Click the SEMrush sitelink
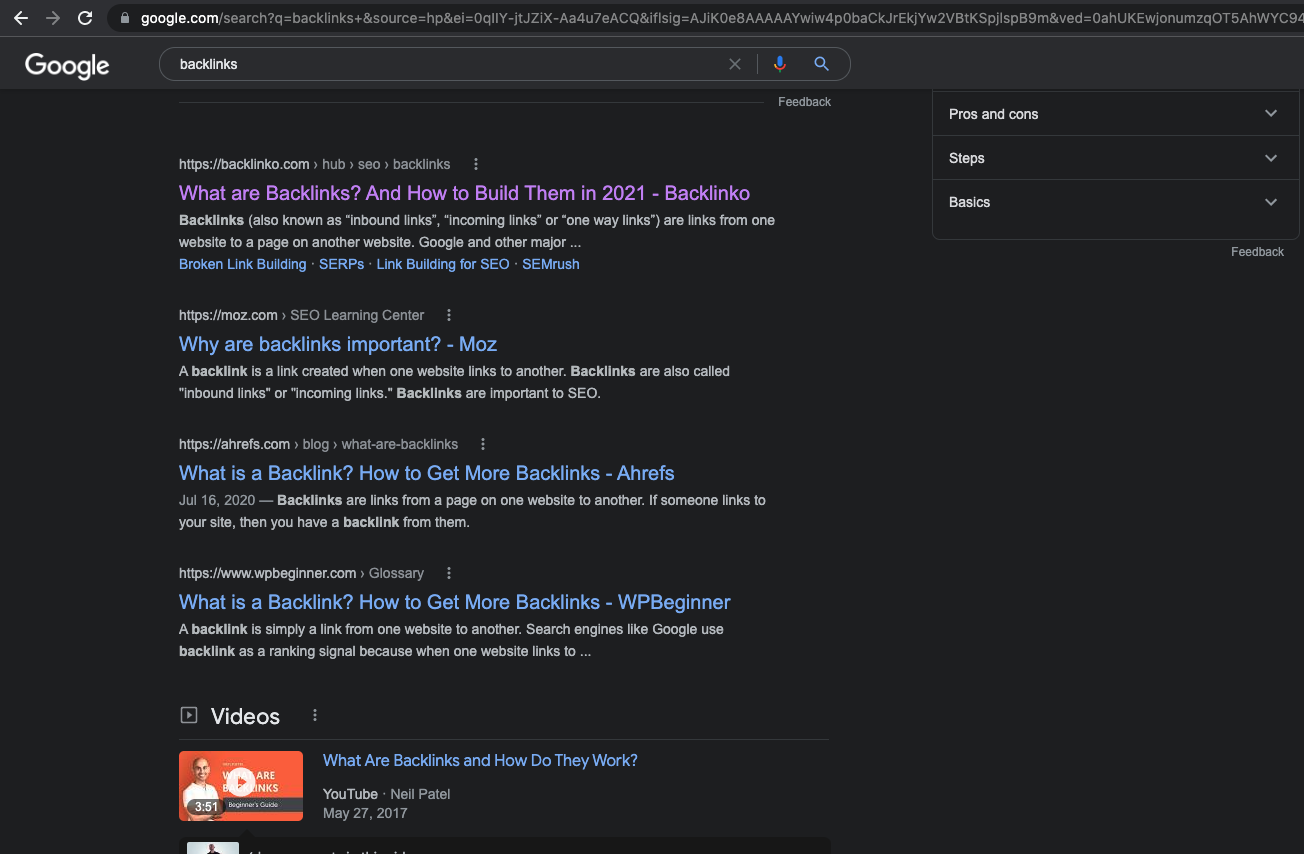 point(550,264)
